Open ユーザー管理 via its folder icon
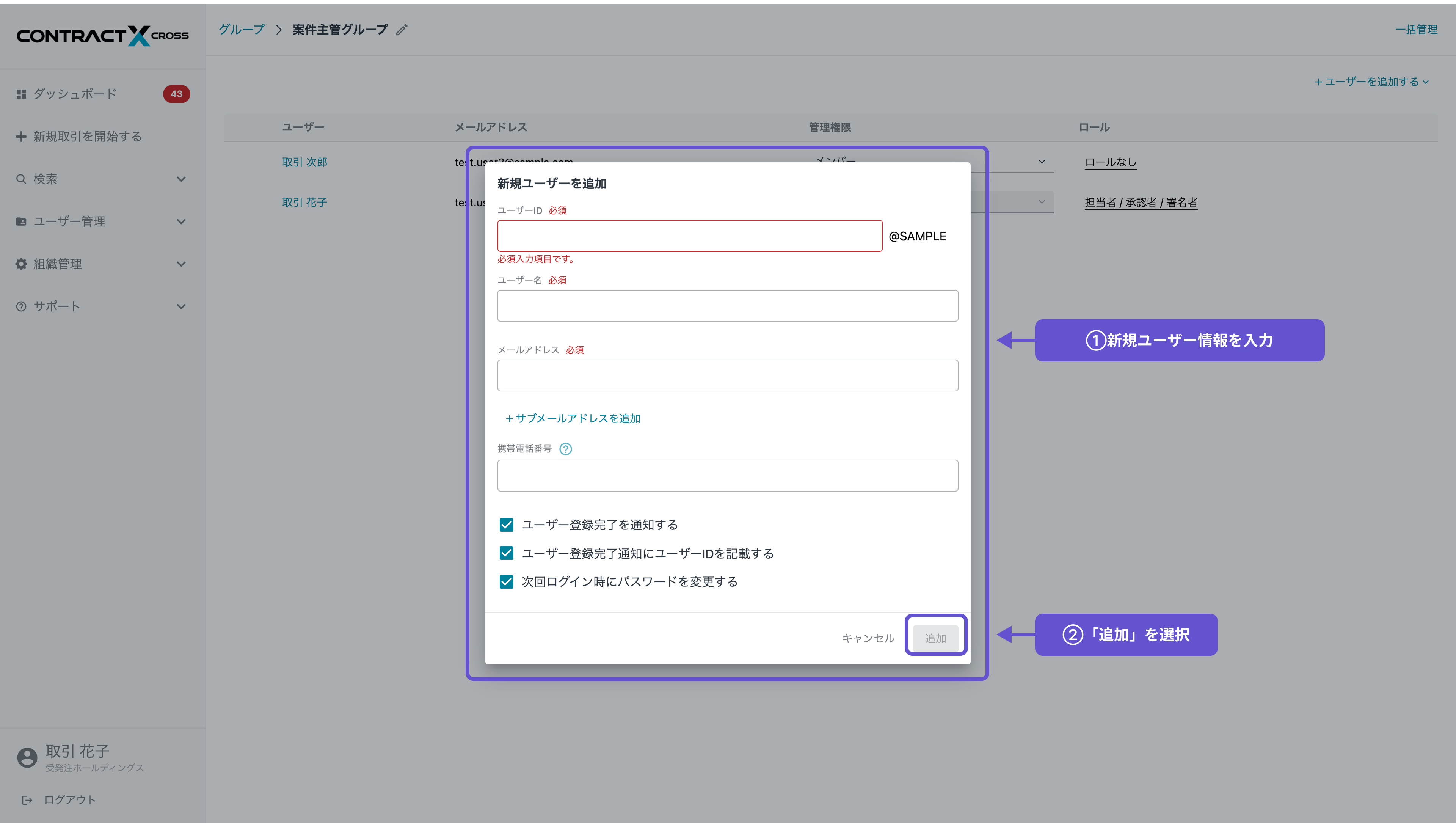1456x823 pixels. [21, 221]
